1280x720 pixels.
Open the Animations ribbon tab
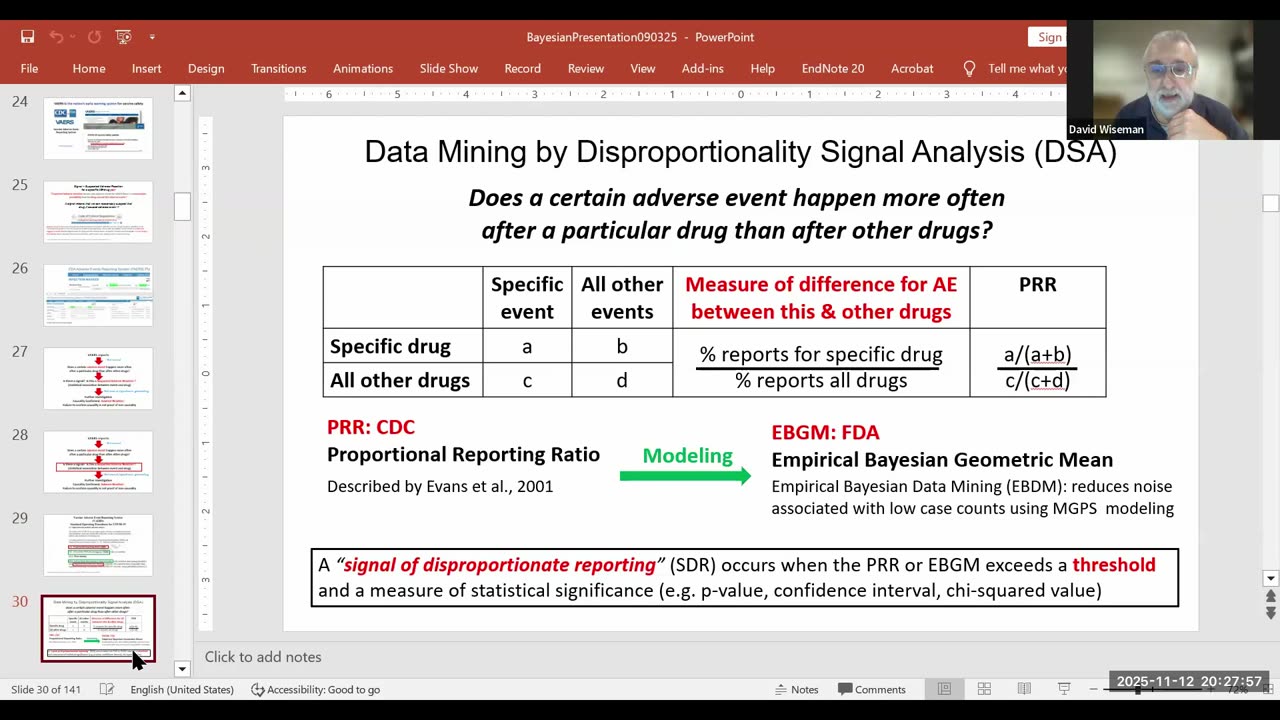pos(363,68)
